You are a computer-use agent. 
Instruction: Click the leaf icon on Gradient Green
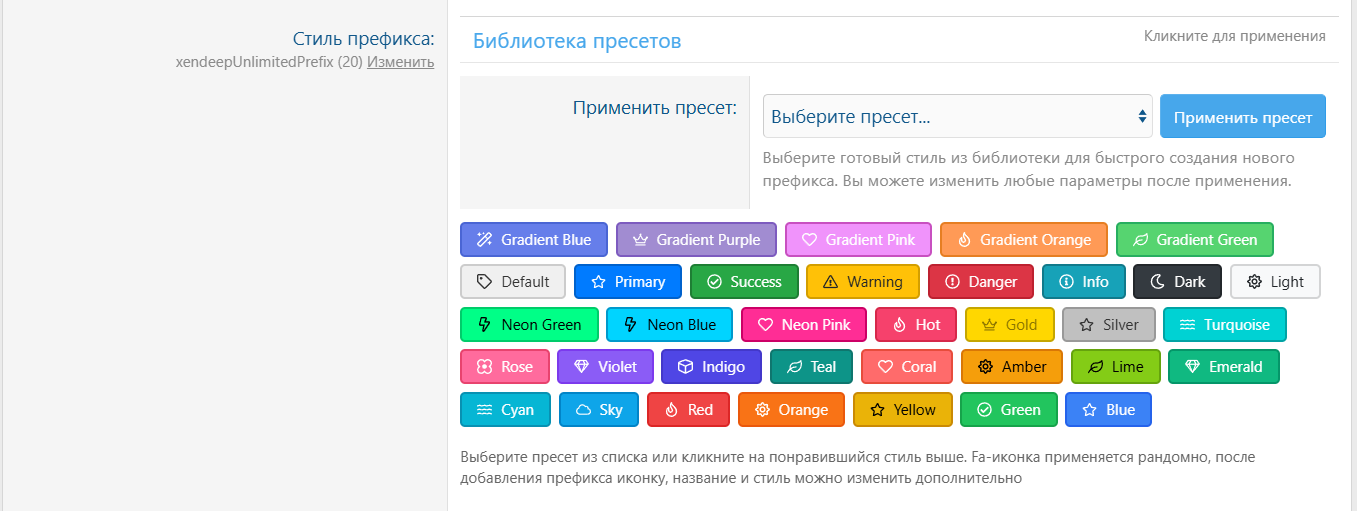[x=1140, y=240]
